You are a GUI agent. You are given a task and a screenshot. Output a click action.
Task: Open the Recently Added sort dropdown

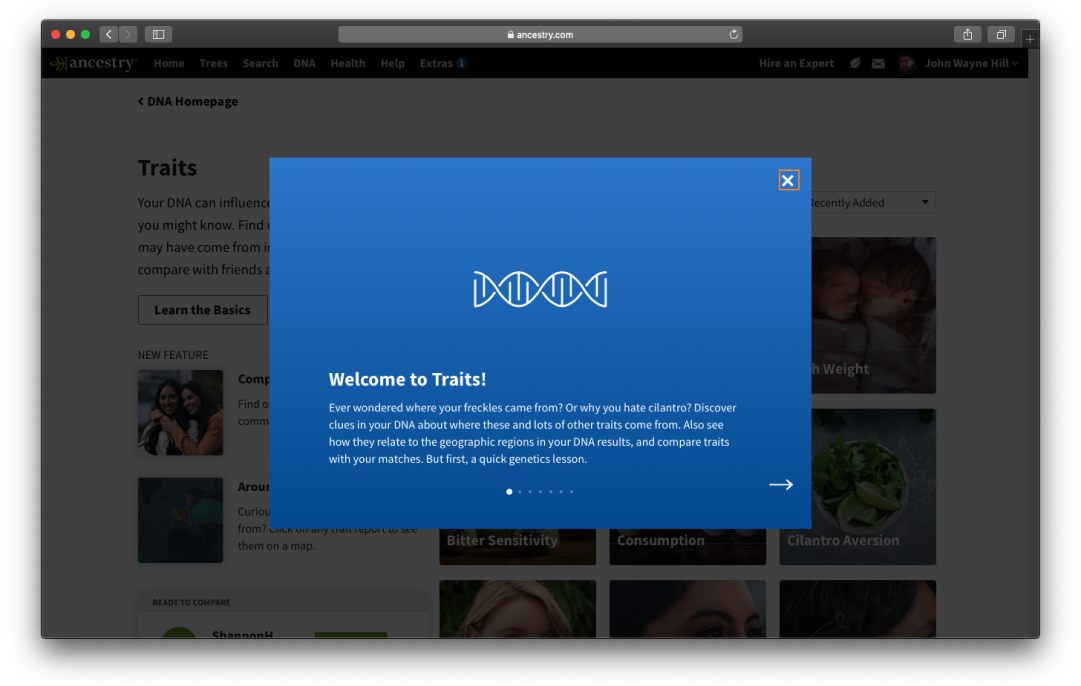tap(872, 203)
